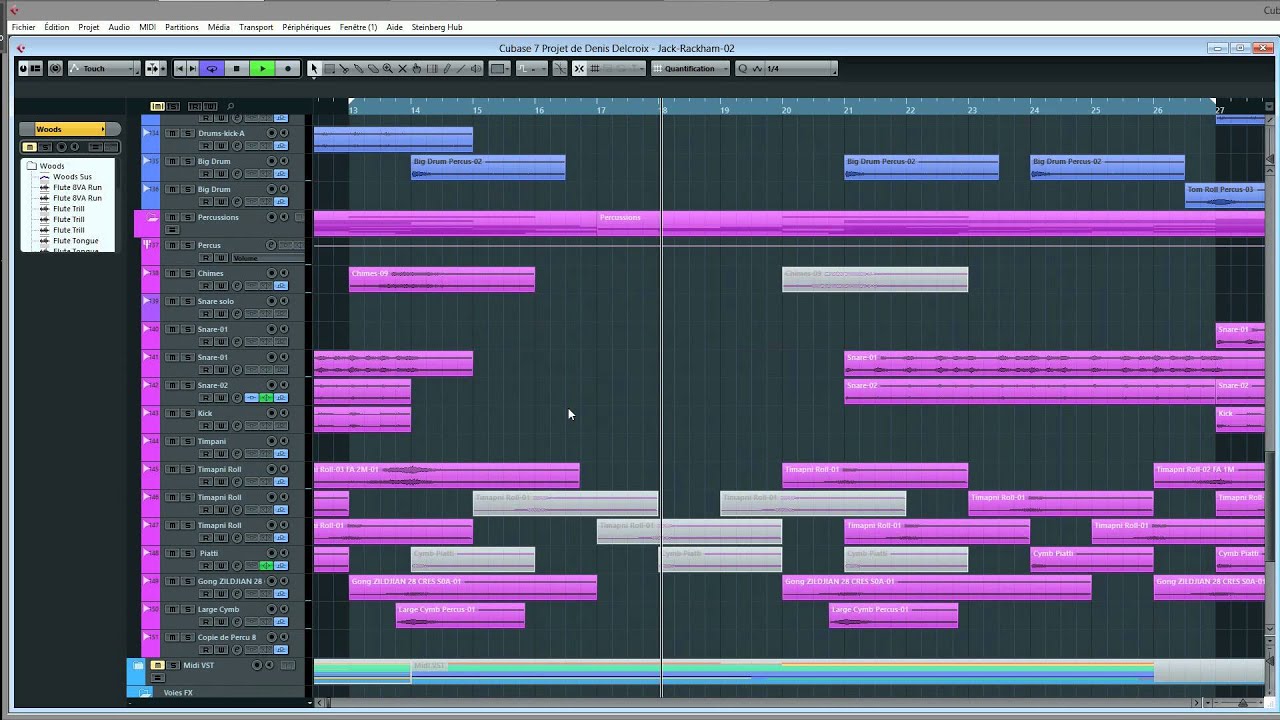
Task: Open the Édition menu
Action: [x=57, y=27]
